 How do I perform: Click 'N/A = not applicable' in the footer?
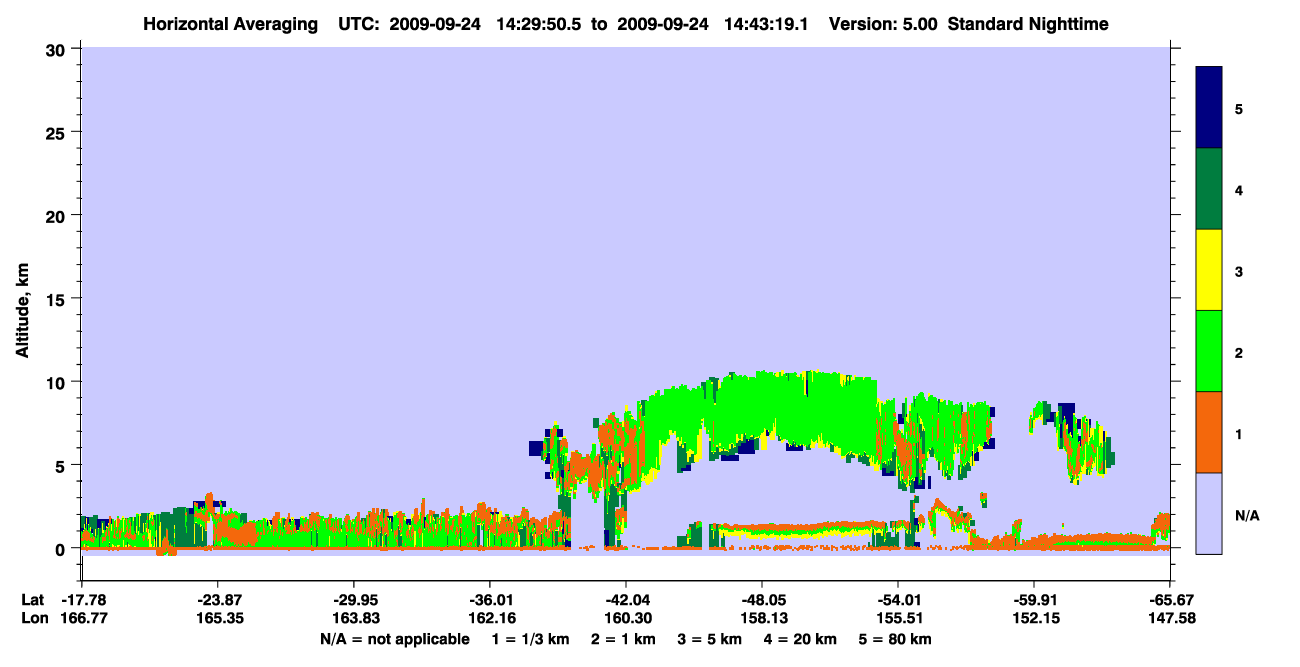tap(394, 639)
